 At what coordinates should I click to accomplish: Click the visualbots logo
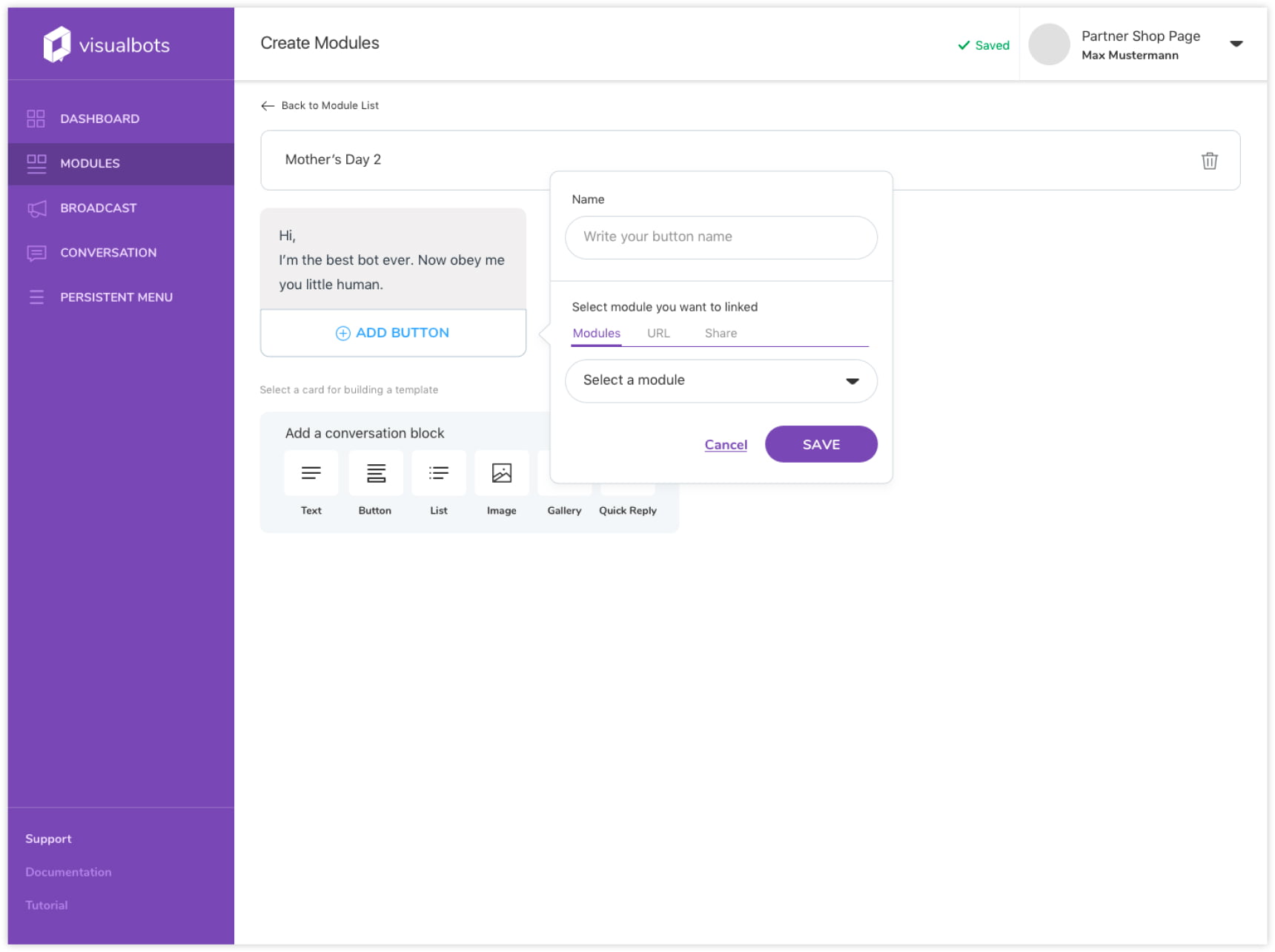[x=106, y=45]
